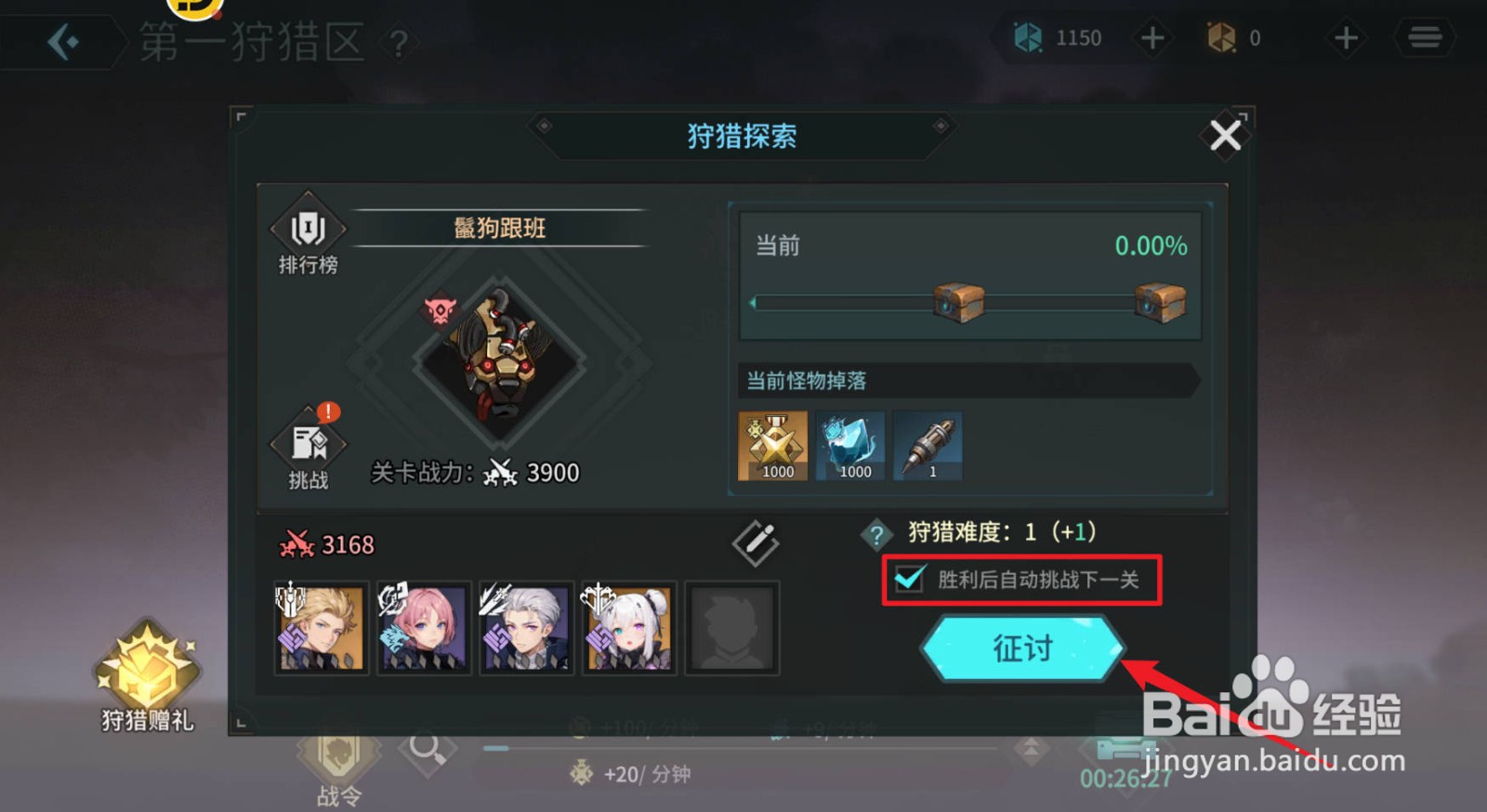Open the 挑战 challenge icon

[308, 448]
